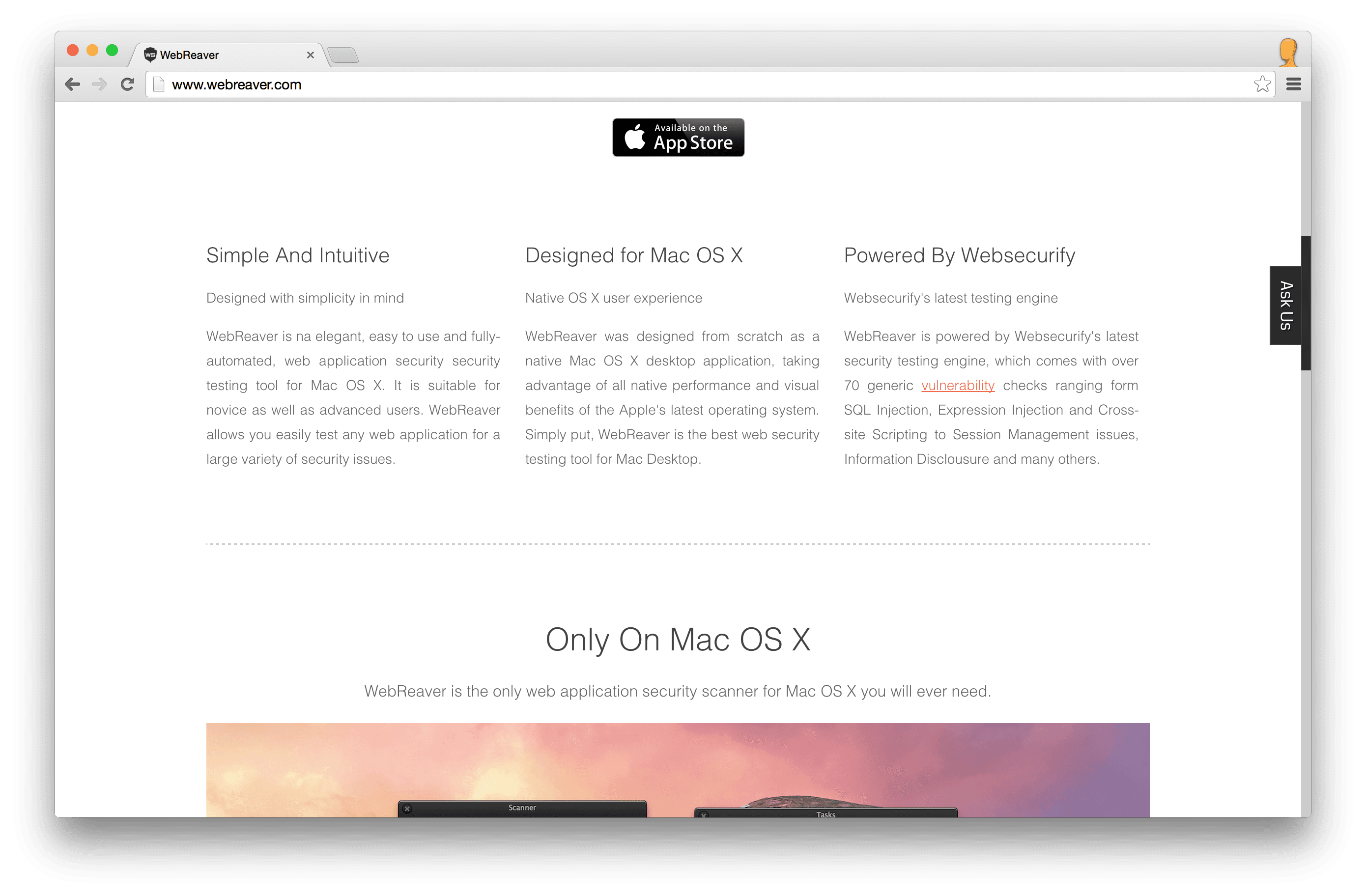Click the bookmark star icon

[x=1262, y=83]
